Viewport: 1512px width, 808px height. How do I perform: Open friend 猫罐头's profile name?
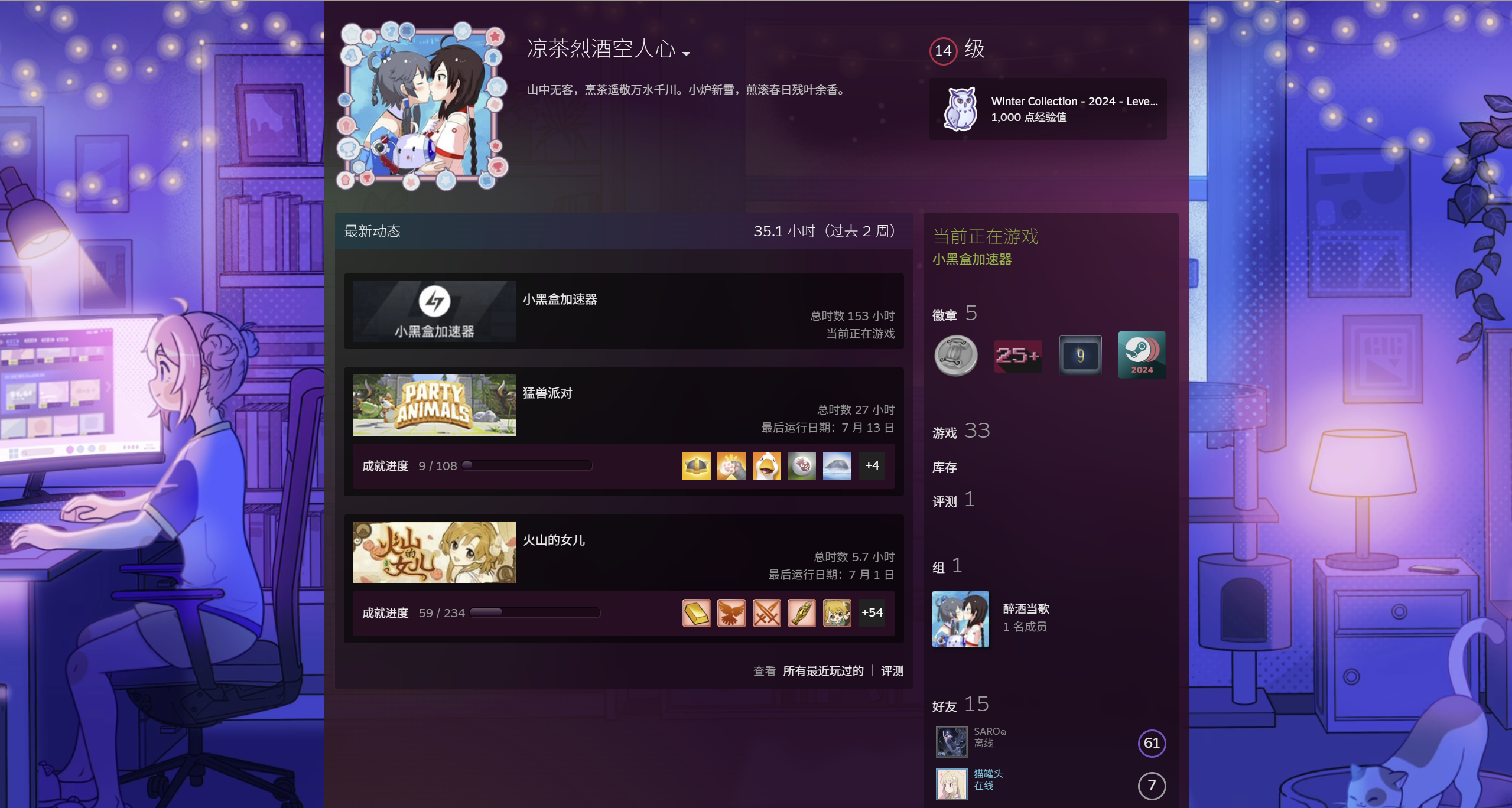[989, 774]
